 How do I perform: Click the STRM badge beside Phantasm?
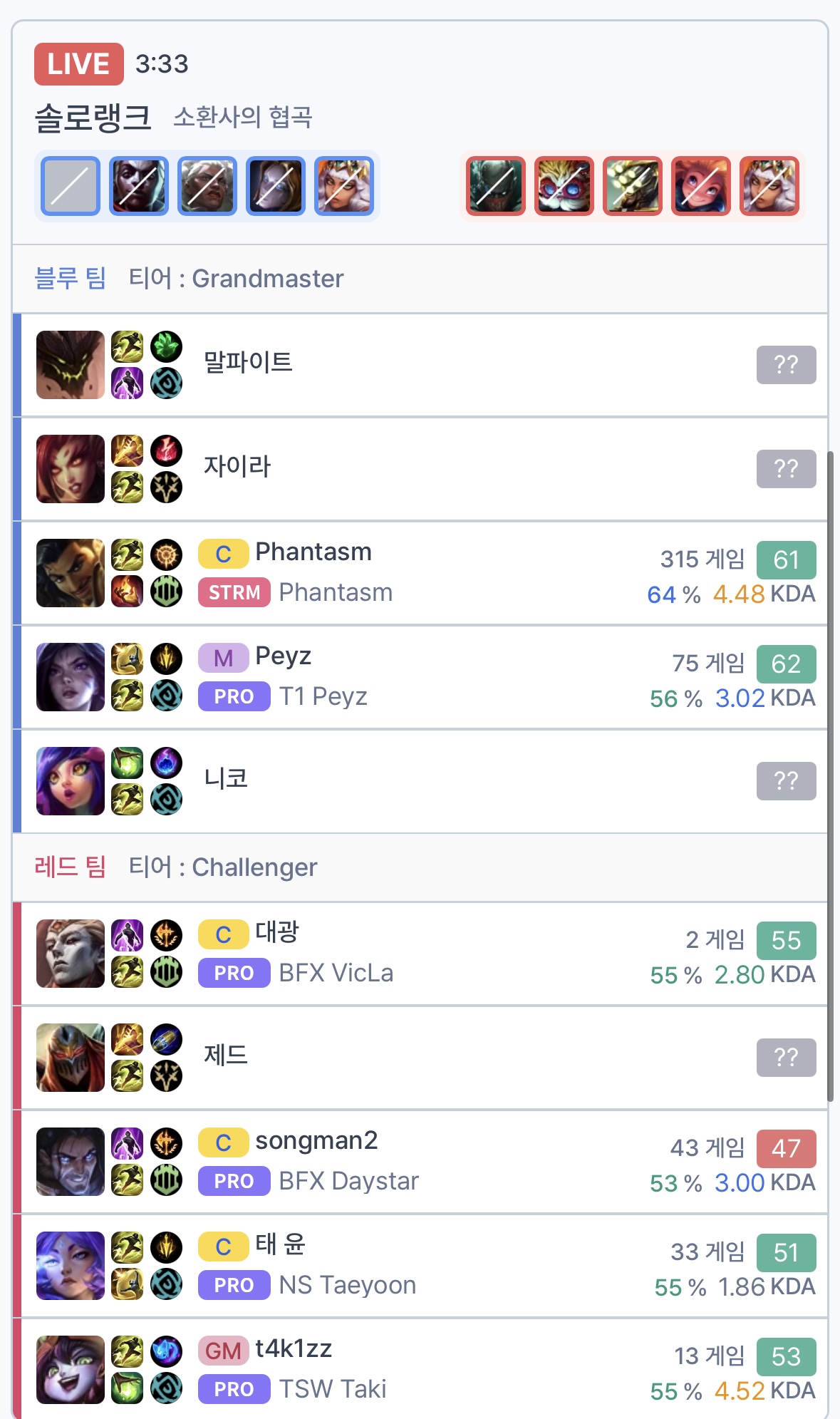click(234, 592)
